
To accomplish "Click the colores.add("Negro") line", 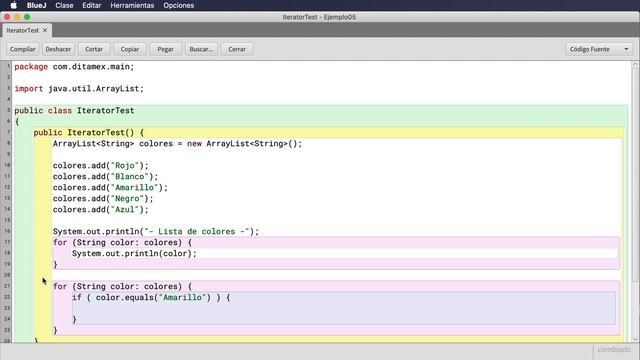I will (x=103, y=199).
